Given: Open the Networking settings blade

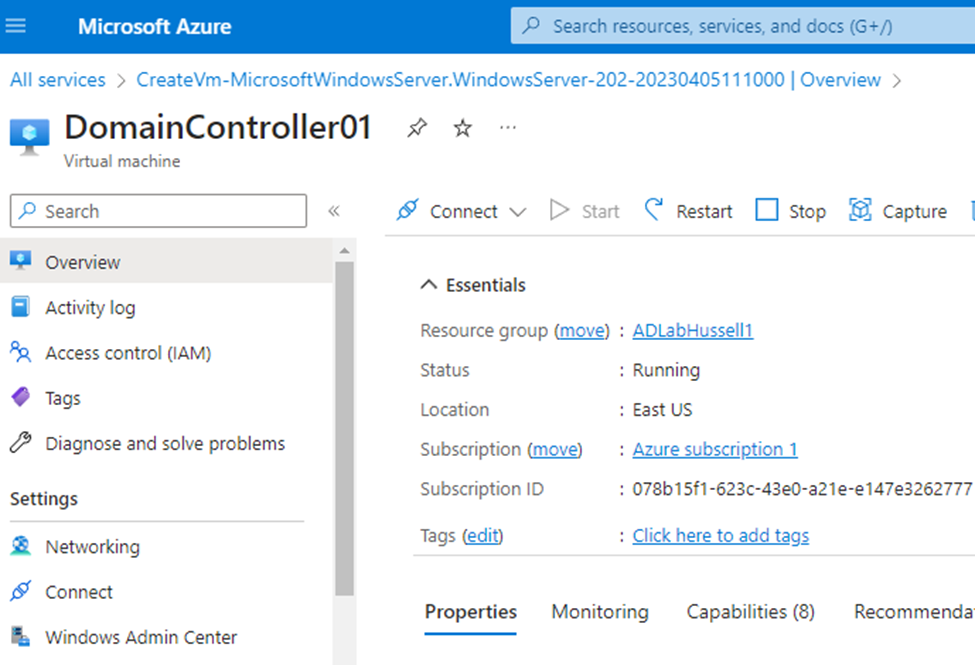Looking at the screenshot, I should (90, 546).
